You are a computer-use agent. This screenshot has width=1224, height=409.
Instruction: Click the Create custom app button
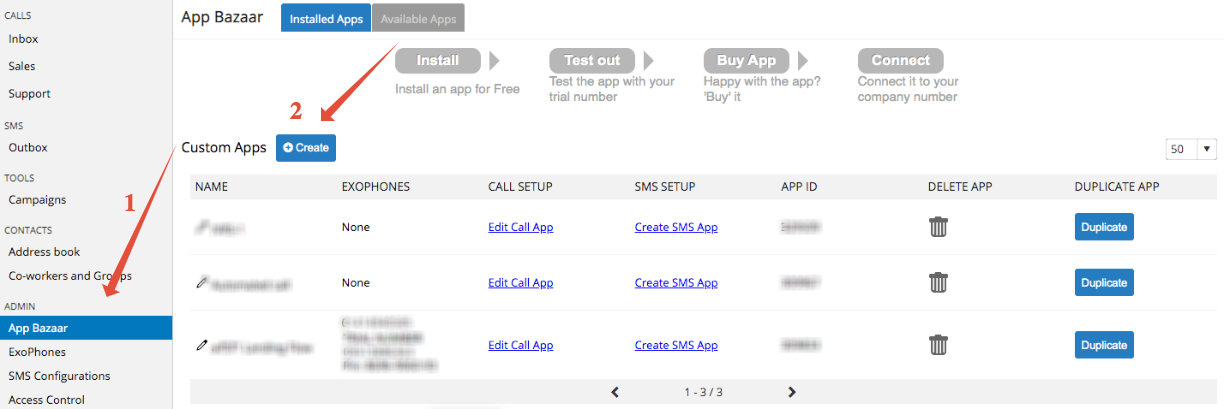(306, 147)
